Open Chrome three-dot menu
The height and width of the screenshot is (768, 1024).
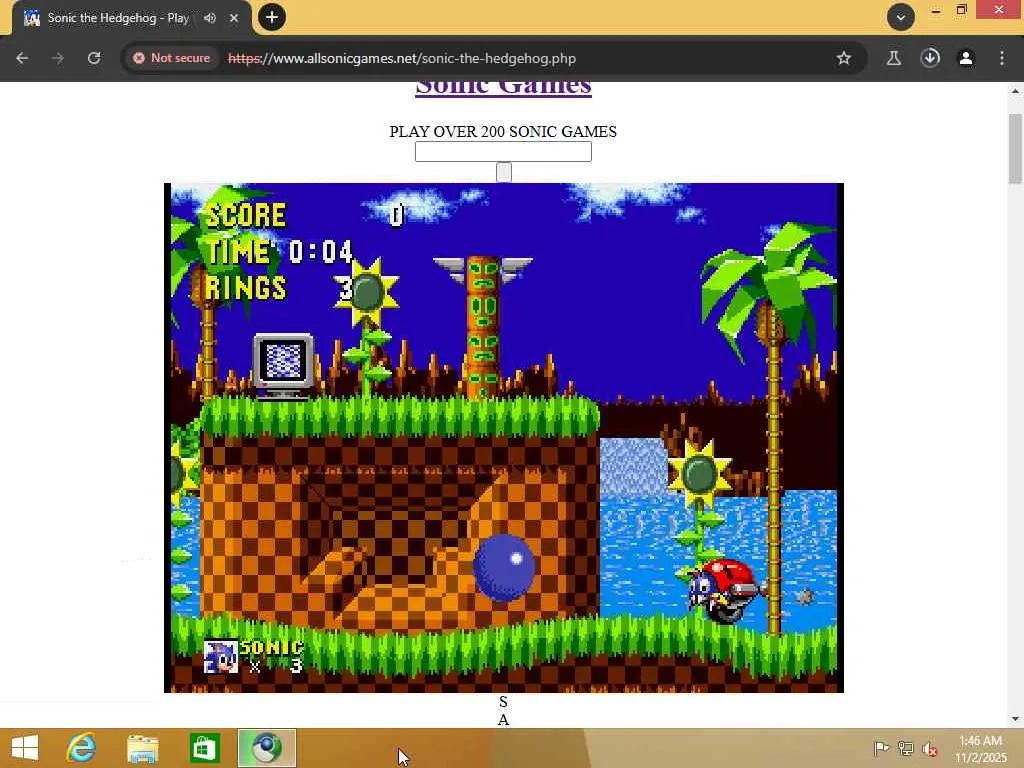tap(1002, 58)
